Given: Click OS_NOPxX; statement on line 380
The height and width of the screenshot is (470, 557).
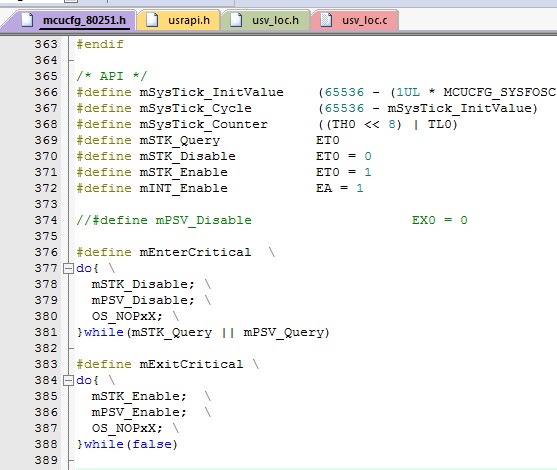Looking at the screenshot, I should tap(127, 316).
